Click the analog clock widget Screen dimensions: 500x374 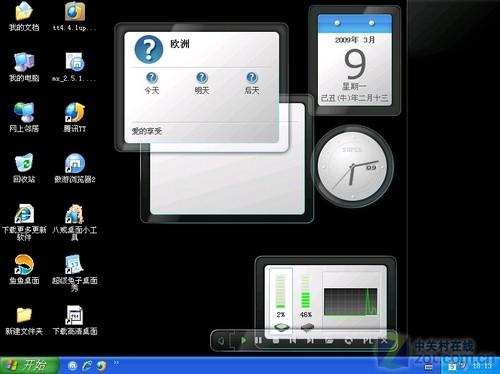(x=352, y=166)
